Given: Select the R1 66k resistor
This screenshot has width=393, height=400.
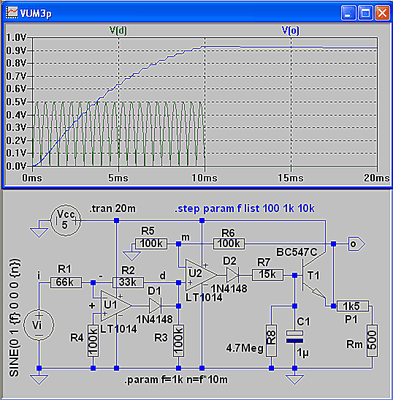Looking at the screenshot, I should tap(65, 282).
